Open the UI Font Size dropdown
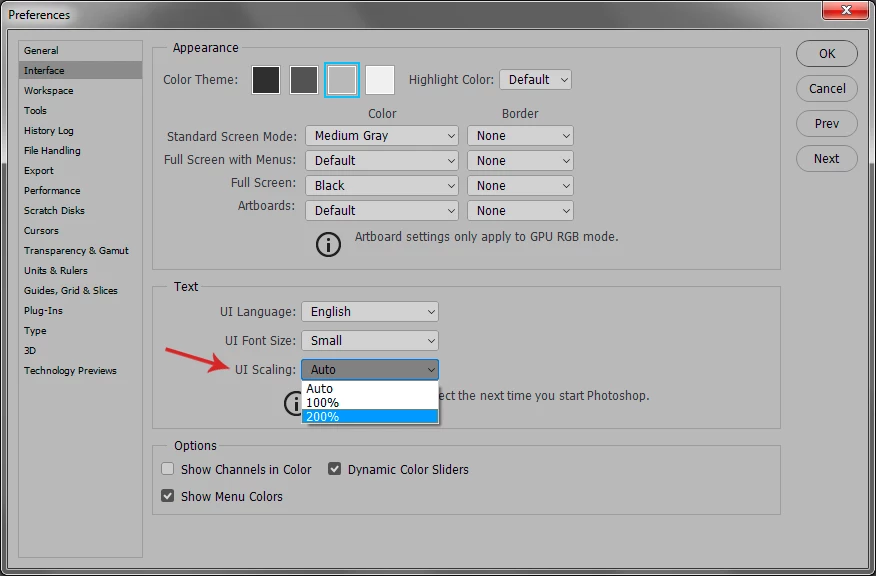The width and height of the screenshot is (876, 576). click(370, 341)
